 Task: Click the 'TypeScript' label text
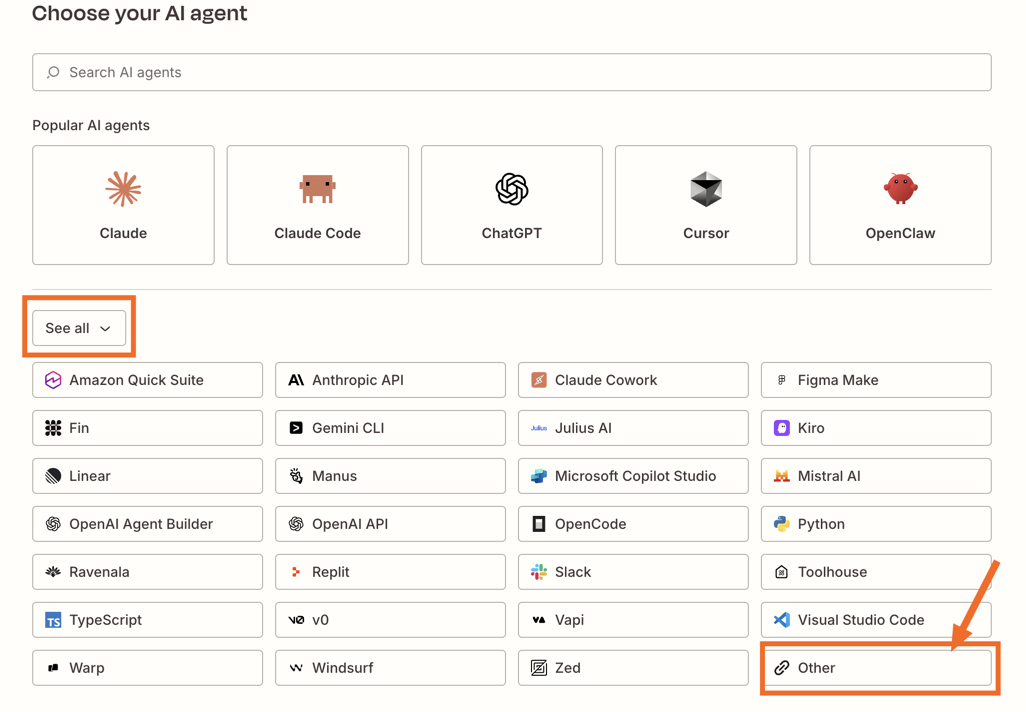point(105,620)
